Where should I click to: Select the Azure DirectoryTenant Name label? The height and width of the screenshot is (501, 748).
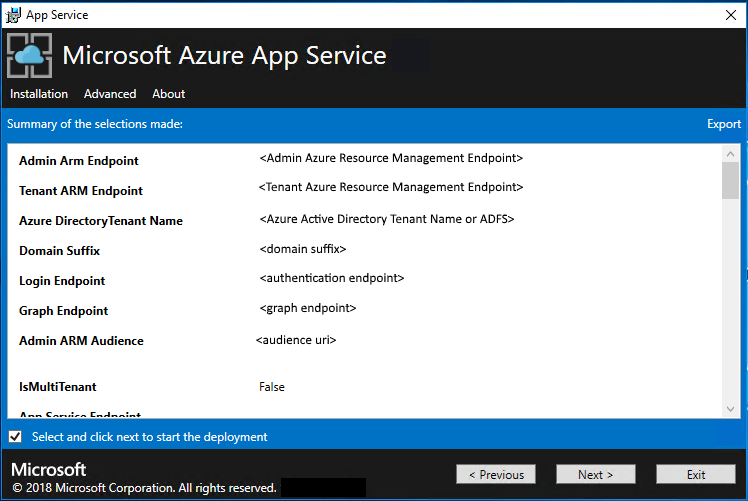pyautogui.click(x=101, y=221)
